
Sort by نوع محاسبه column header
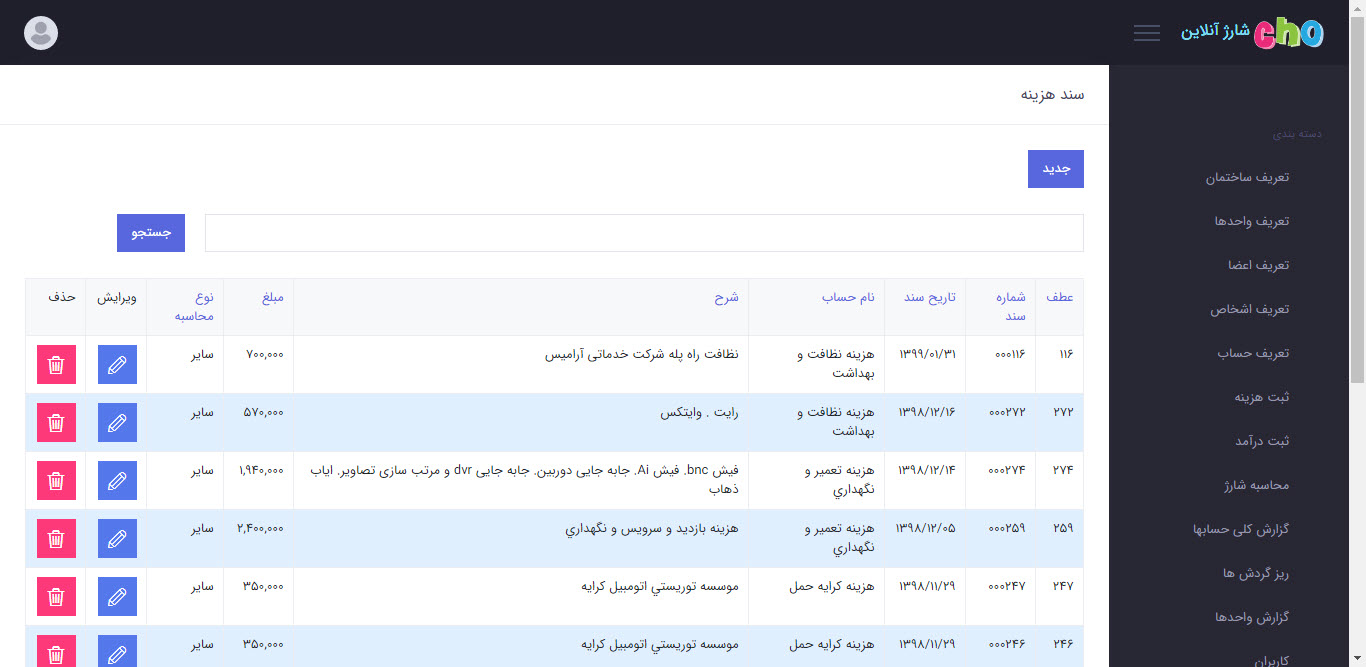coord(195,307)
